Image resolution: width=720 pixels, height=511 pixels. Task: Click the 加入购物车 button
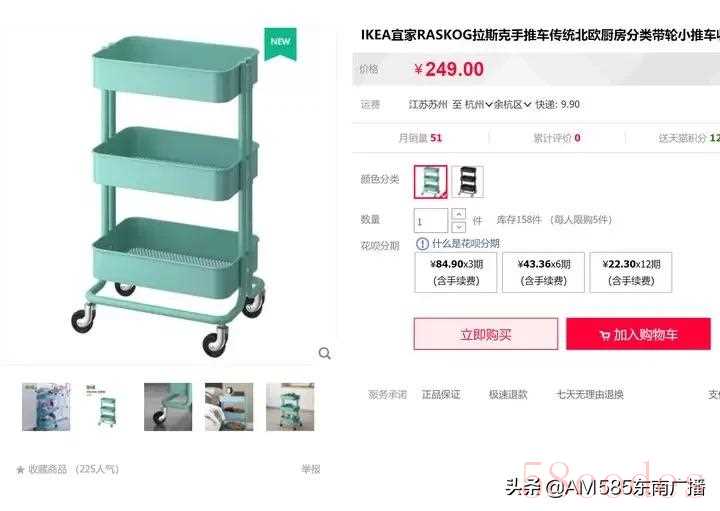638,334
